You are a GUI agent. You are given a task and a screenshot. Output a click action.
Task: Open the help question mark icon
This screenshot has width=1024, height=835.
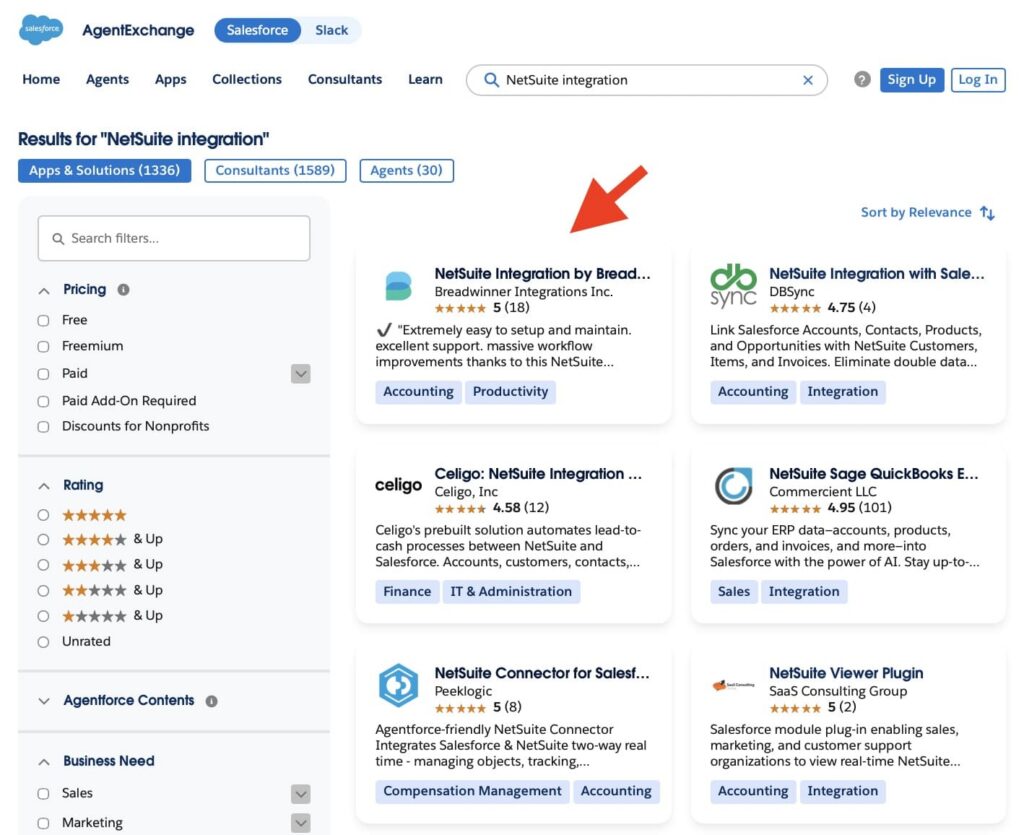tap(862, 79)
